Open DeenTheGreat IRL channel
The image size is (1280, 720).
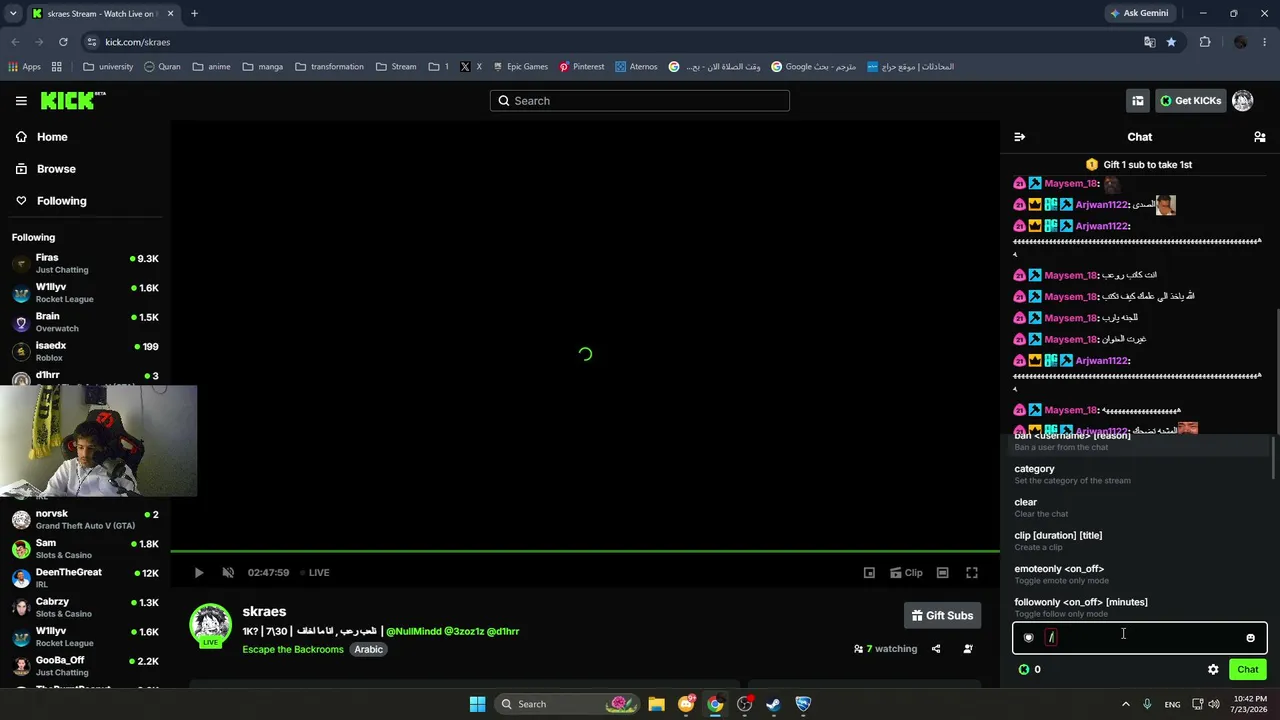85,578
